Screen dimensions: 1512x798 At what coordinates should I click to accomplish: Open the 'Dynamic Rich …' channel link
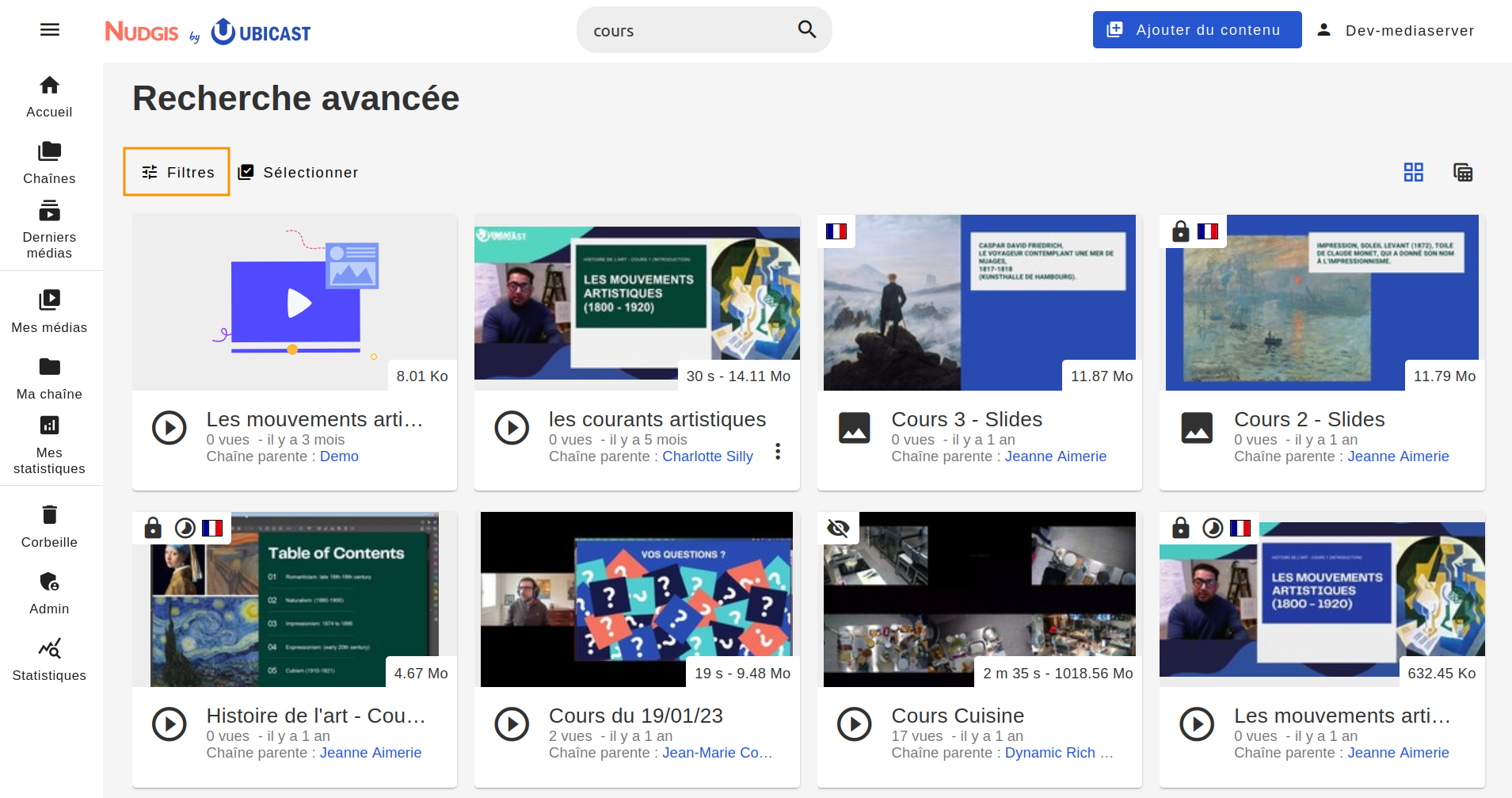click(1059, 753)
